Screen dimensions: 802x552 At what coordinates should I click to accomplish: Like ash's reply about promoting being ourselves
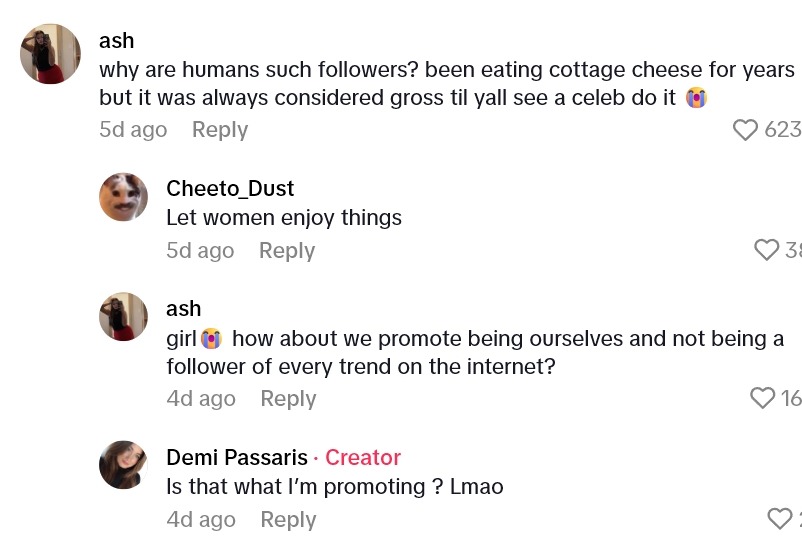tap(763, 398)
